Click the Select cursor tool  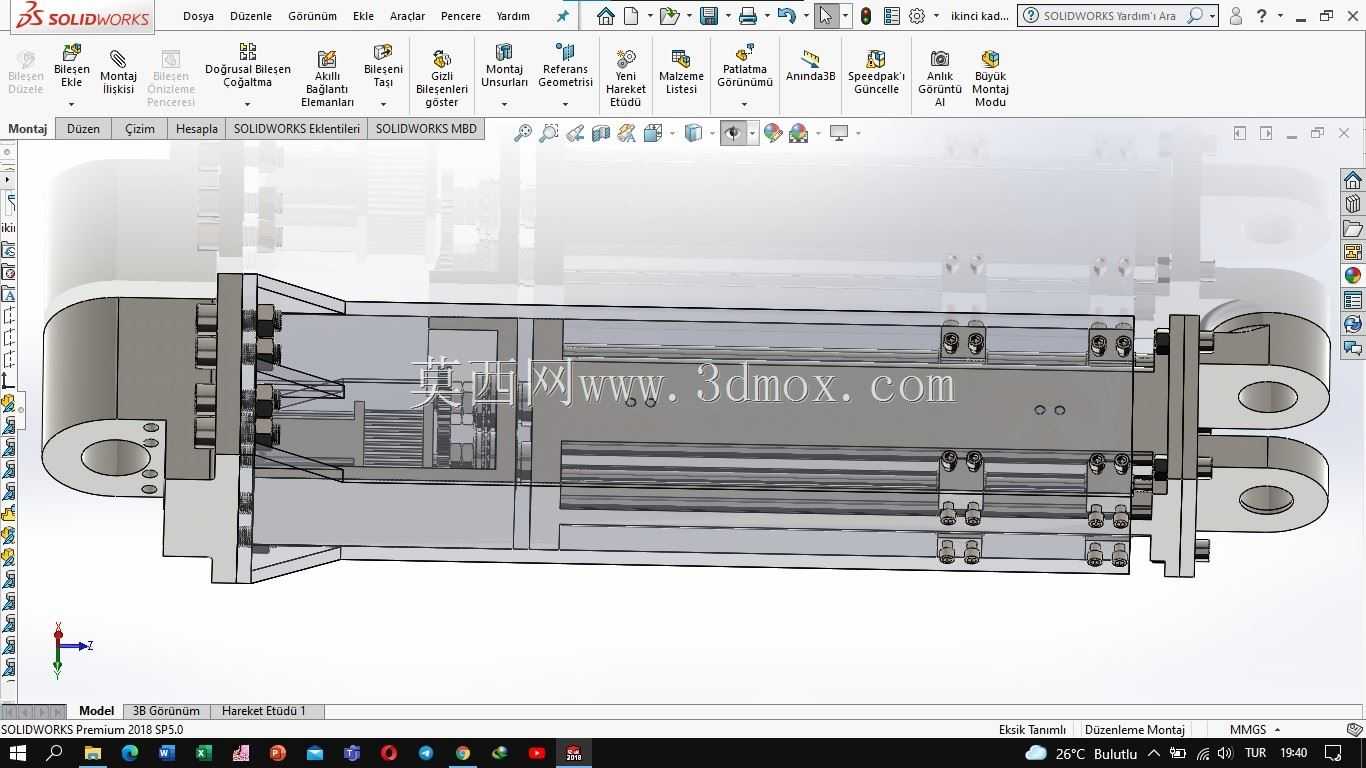pyautogui.click(x=825, y=16)
